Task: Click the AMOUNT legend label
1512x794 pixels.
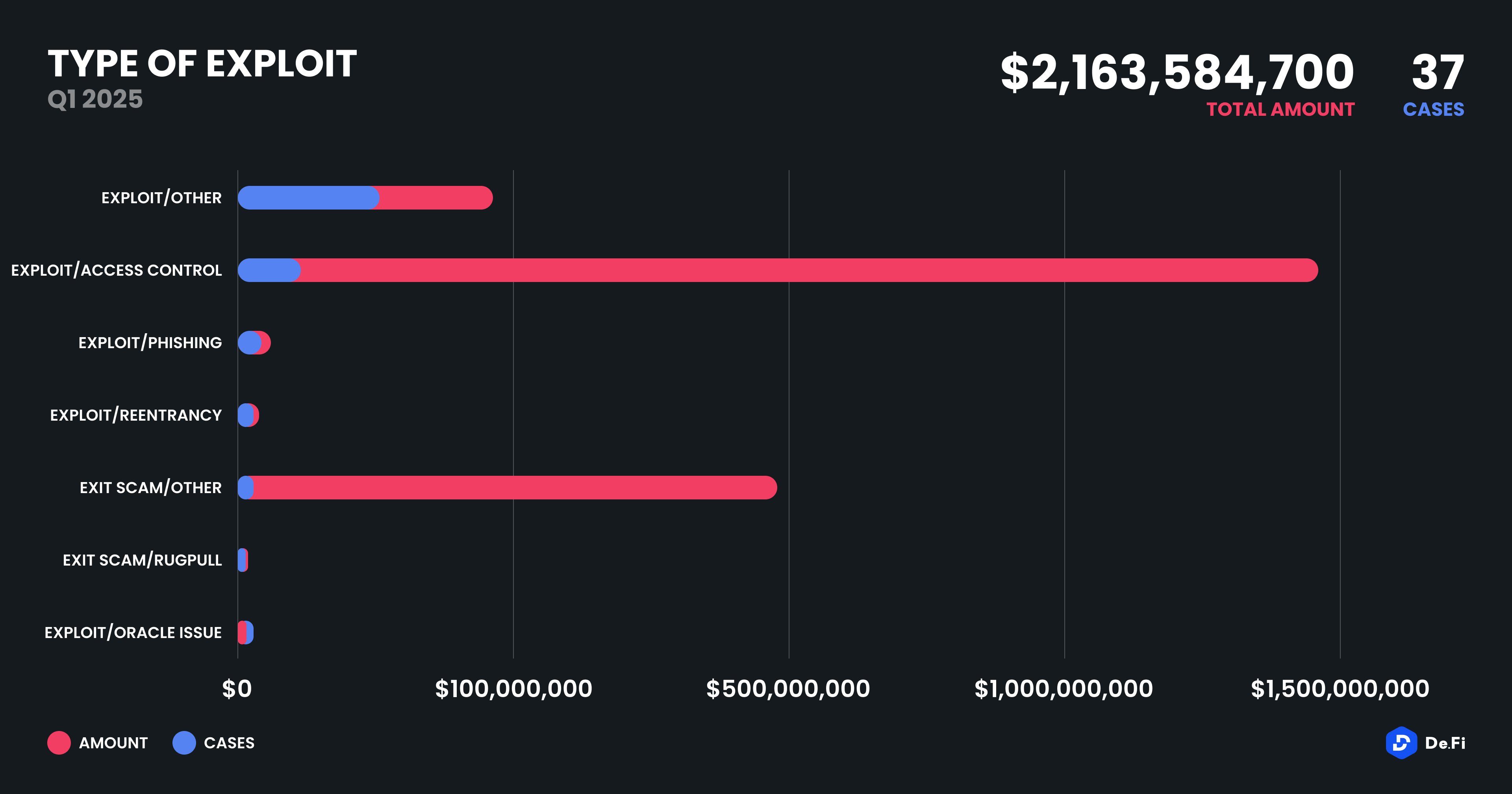Action: (x=113, y=743)
